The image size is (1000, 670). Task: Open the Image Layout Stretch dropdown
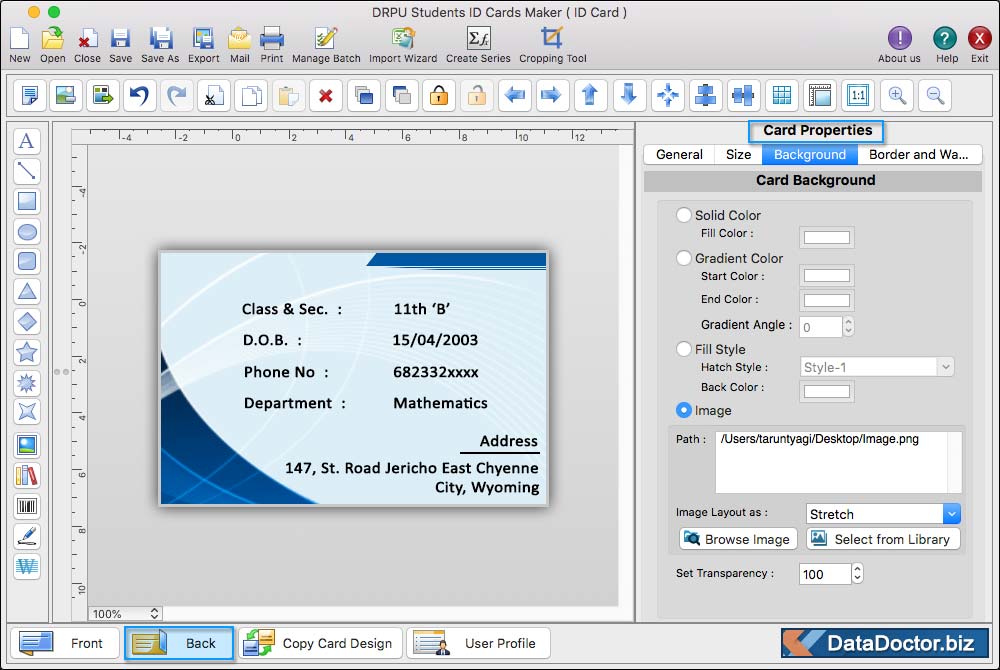883,514
